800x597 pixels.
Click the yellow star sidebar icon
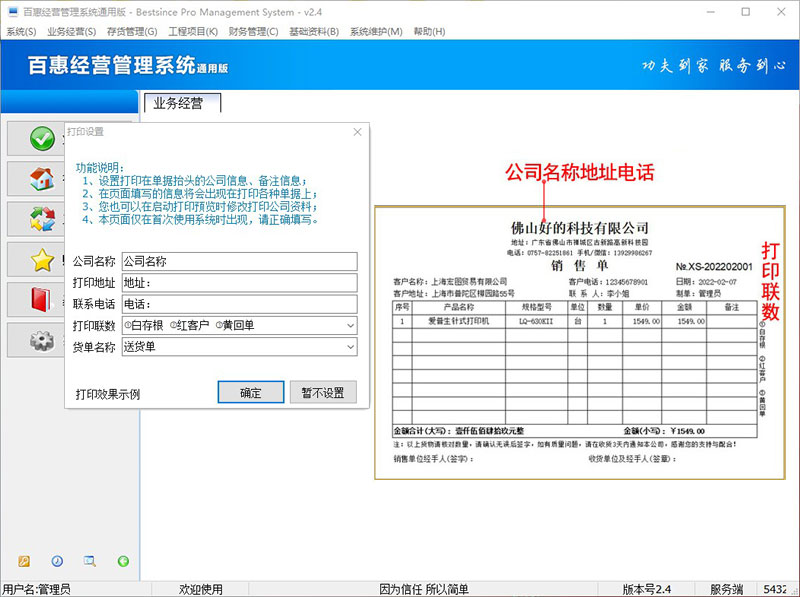[x=42, y=260]
